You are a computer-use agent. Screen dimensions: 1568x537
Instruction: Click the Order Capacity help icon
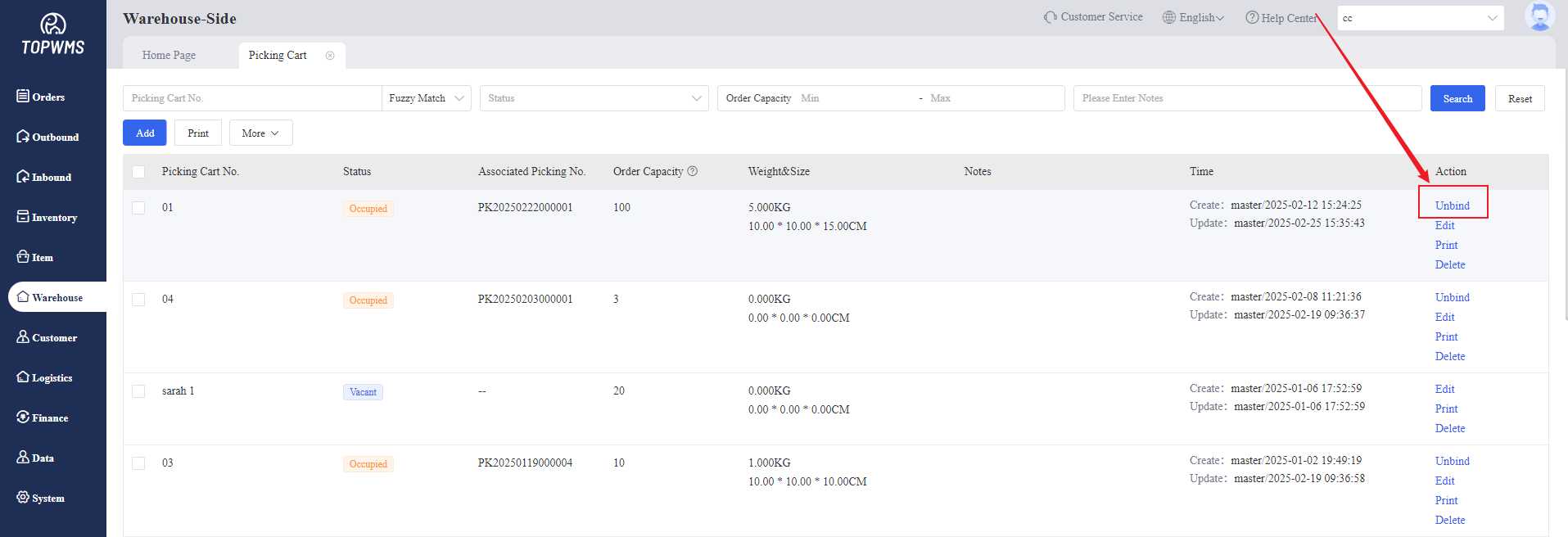[693, 171]
